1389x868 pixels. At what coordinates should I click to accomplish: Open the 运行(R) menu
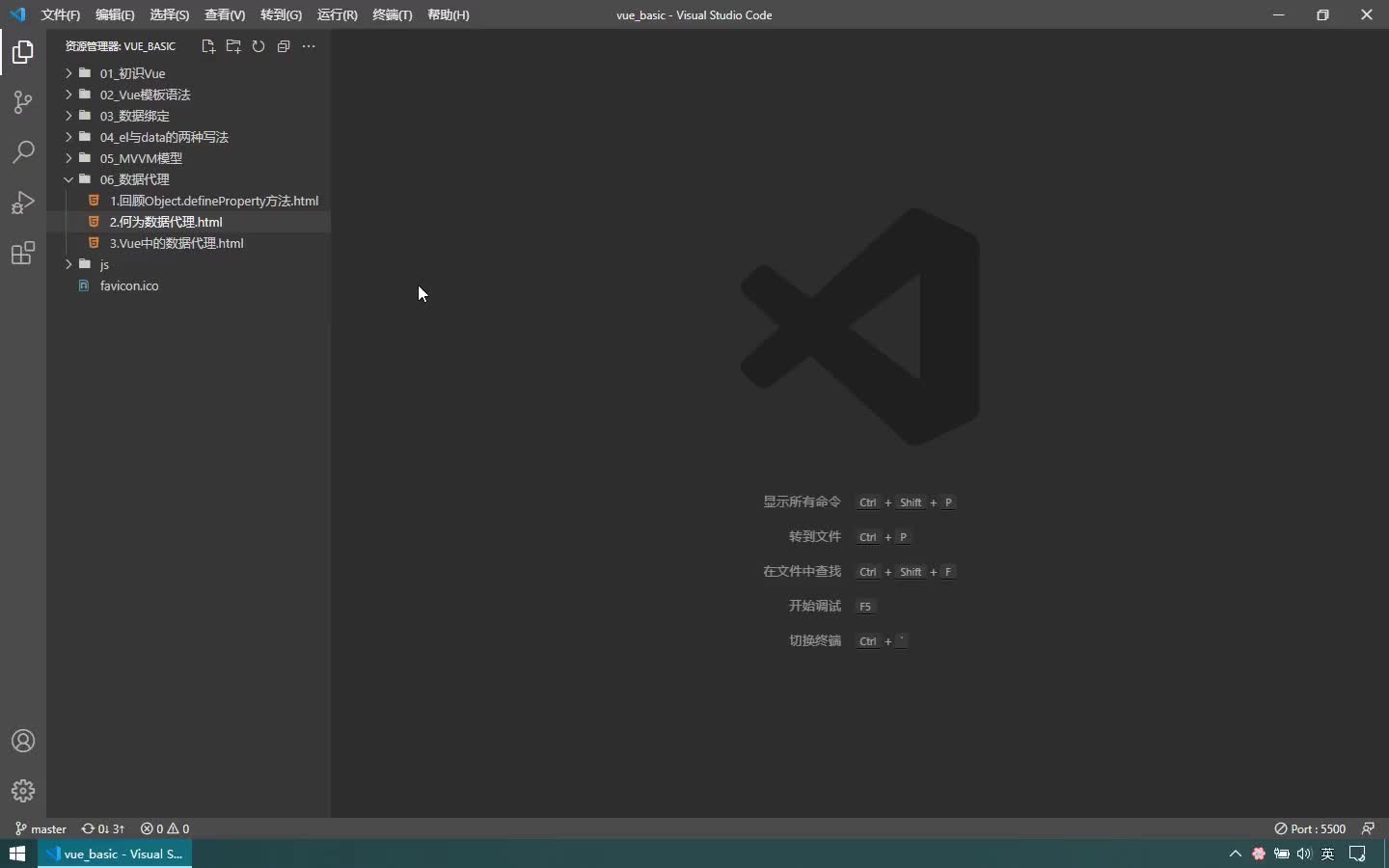pyautogui.click(x=337, y=14)
